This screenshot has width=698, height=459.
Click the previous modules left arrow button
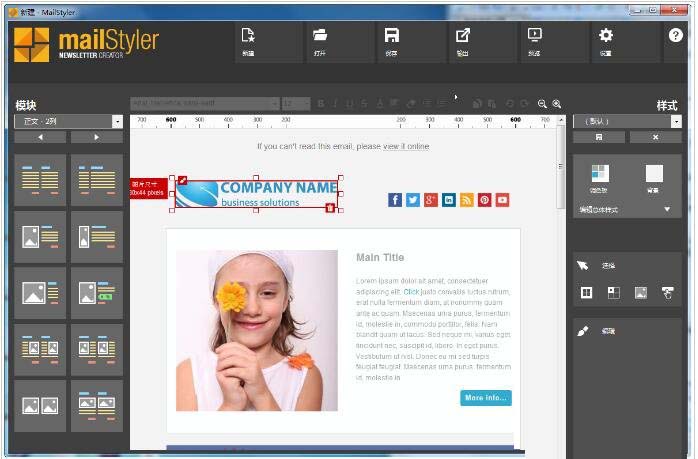(41, 137)
